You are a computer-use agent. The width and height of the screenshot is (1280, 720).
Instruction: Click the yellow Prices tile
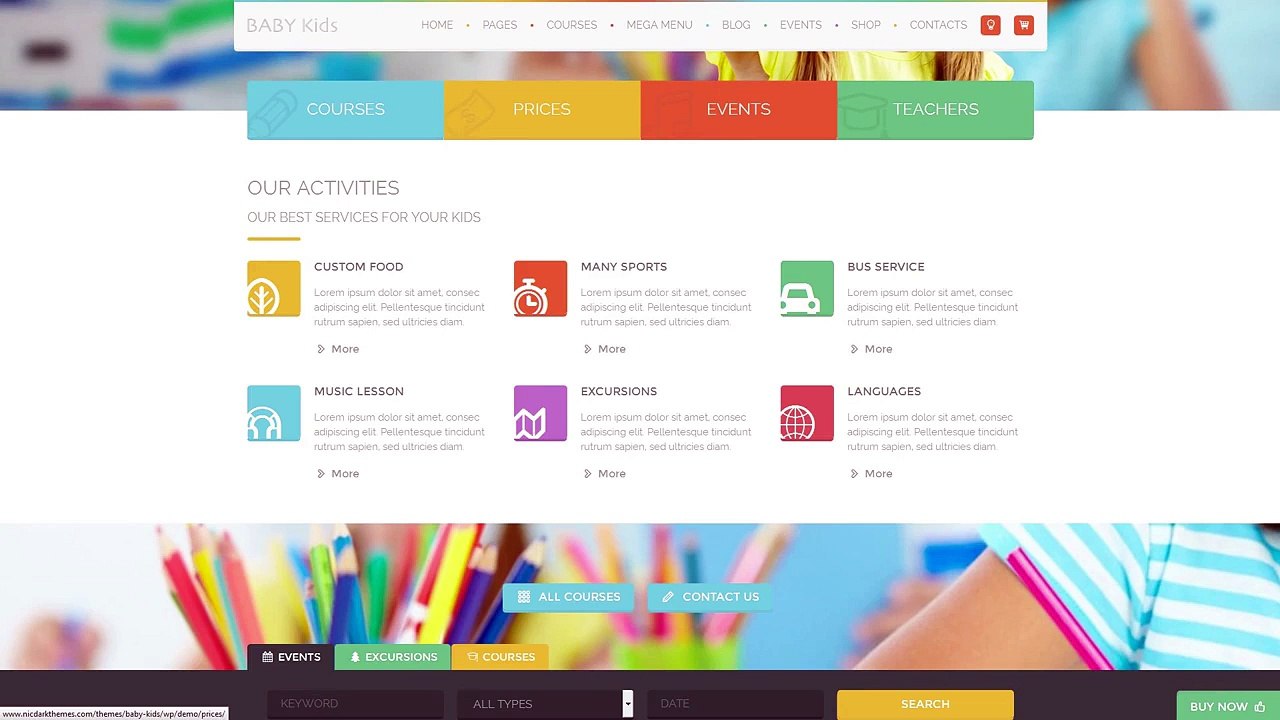[x=542, y=110]
